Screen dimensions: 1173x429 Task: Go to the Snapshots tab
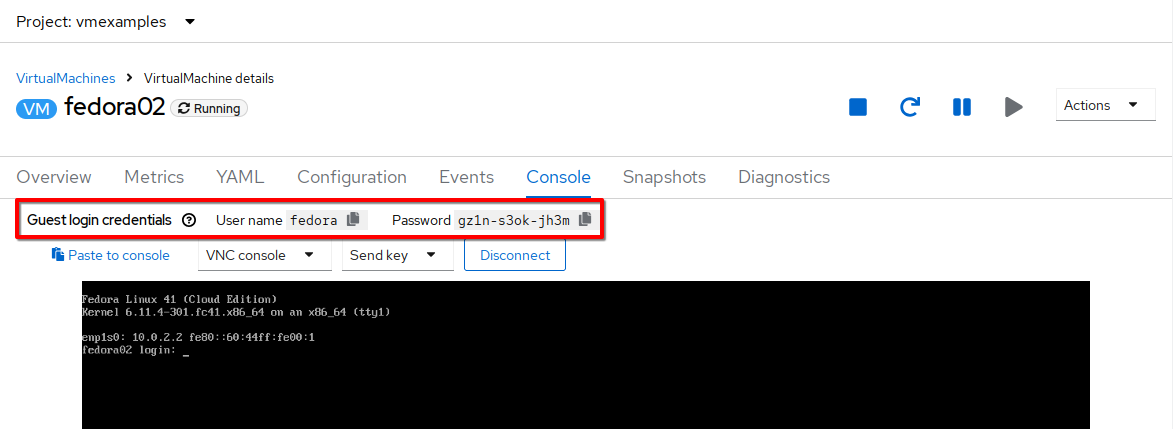(x=664, y=177)
